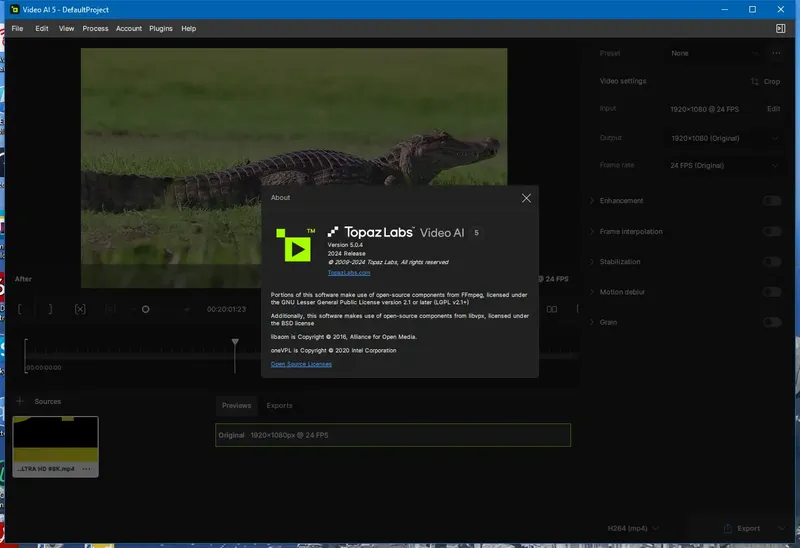Click Edit next to Input resolution
The height and width of the screenshot is (548, 800).
773,109
